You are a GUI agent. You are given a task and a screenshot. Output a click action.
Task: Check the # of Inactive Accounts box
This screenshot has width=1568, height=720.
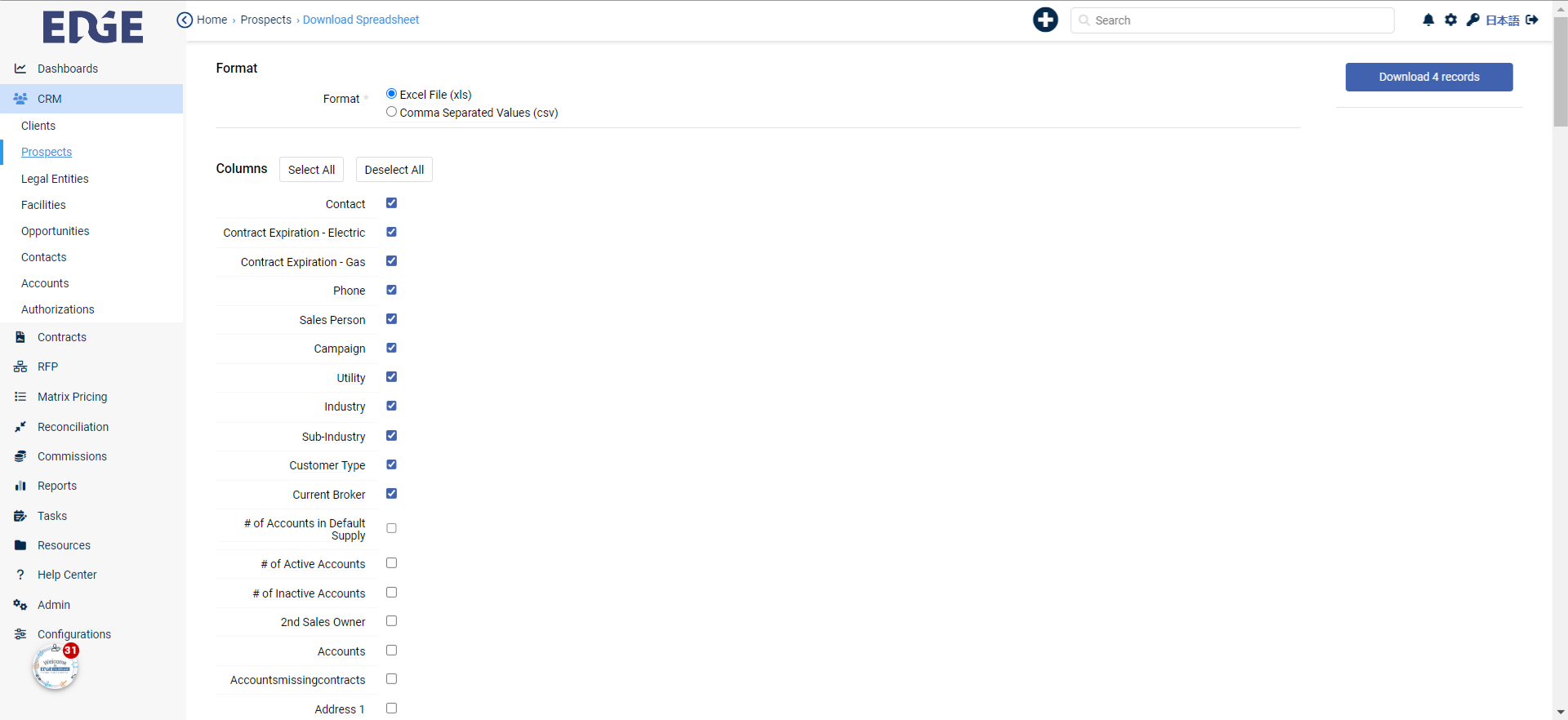tap(391, 593)
